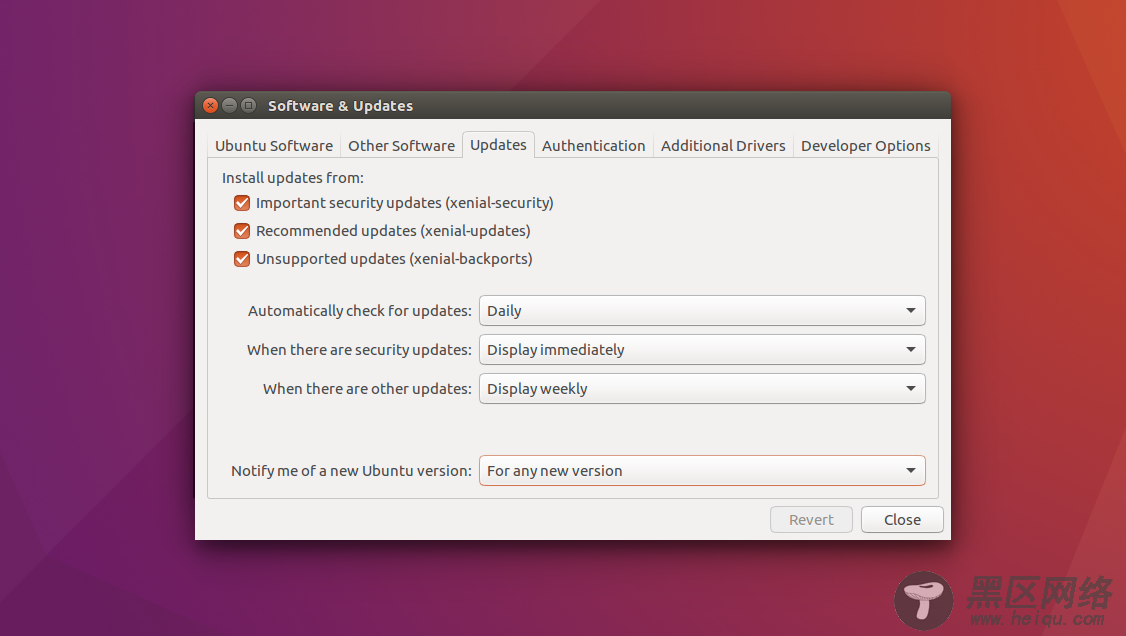1126x636 pixels.
Task: Open the other updates dropdown showing Display weekly
Action: click(702, 388)
